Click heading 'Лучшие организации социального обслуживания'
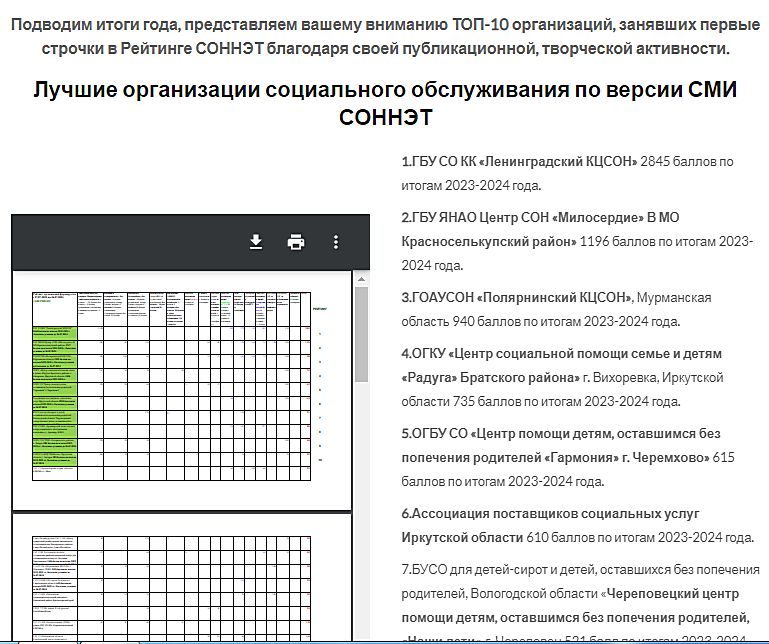The width and height of the screenshot is (769, 644). pyautogui.click(x=385, y=103)
